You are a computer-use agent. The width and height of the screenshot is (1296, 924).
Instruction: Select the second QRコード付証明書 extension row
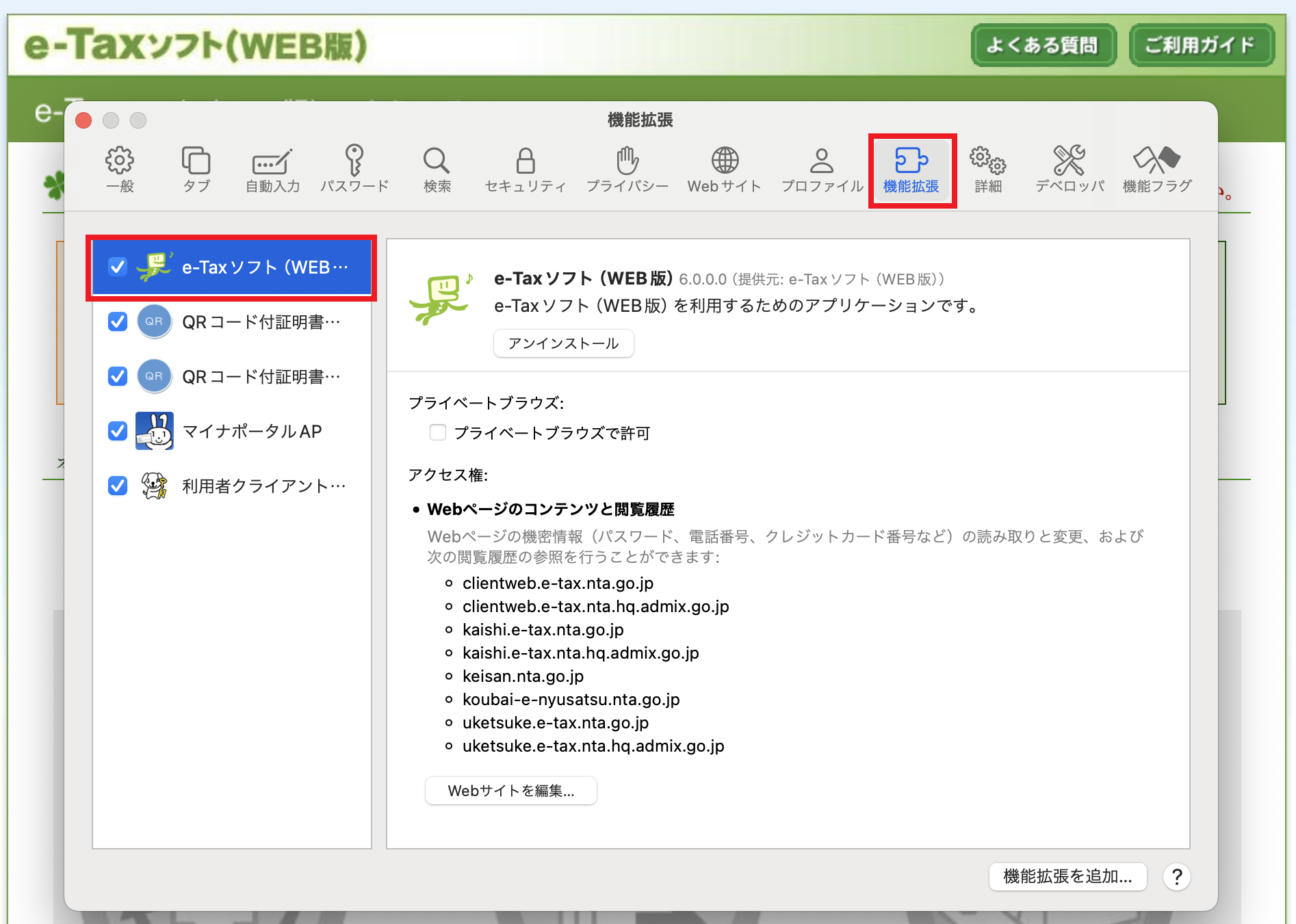pos(232,376)
